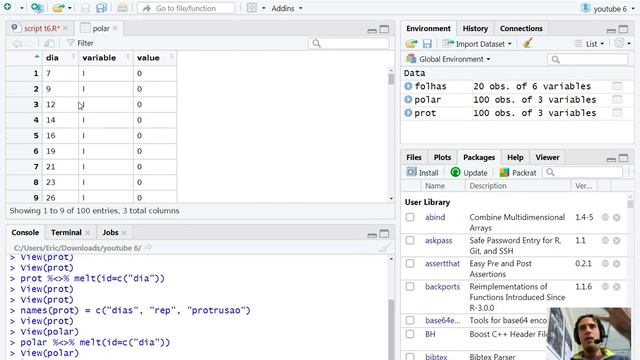Open the Files tab
This screenshot has width=640, height=360.
click(413, 157)
